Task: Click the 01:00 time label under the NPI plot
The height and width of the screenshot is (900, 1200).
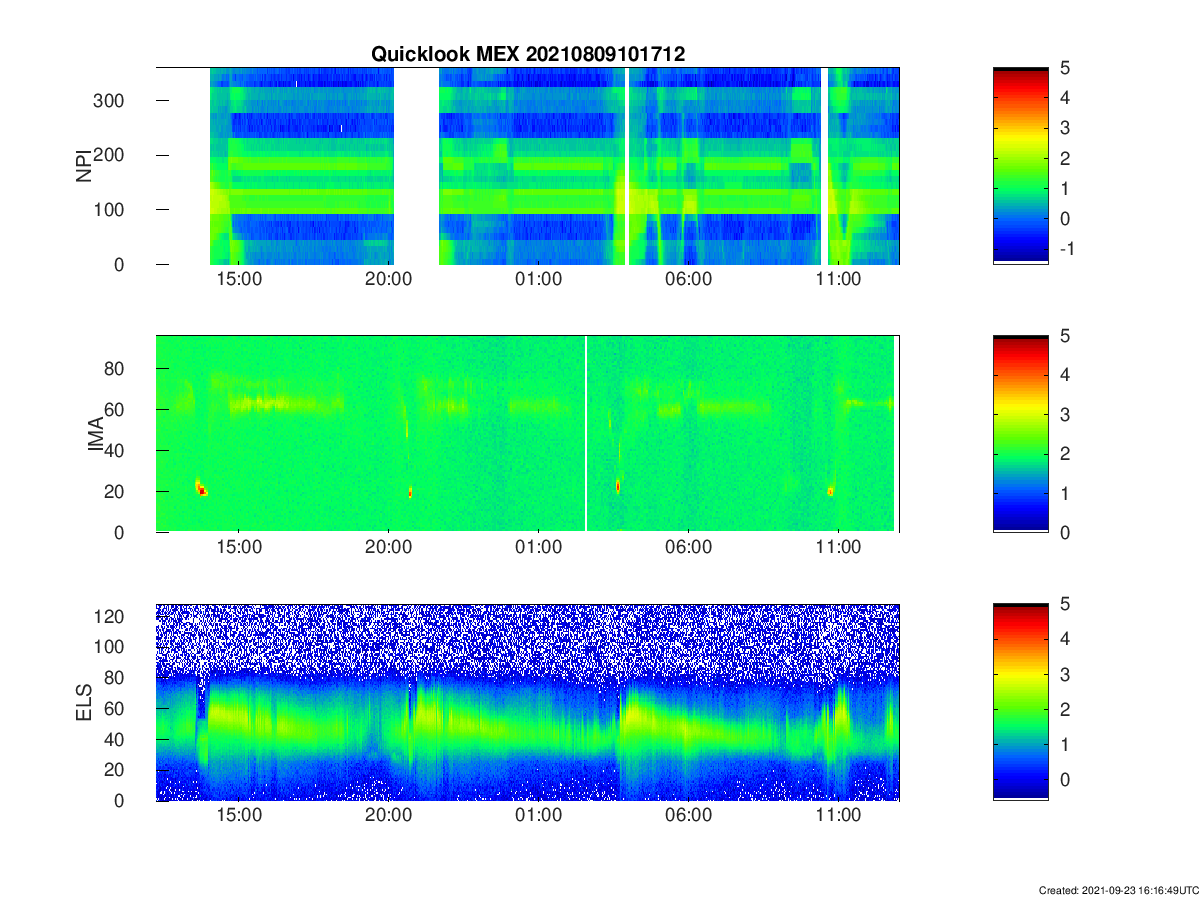Action: tap(539, 279)
